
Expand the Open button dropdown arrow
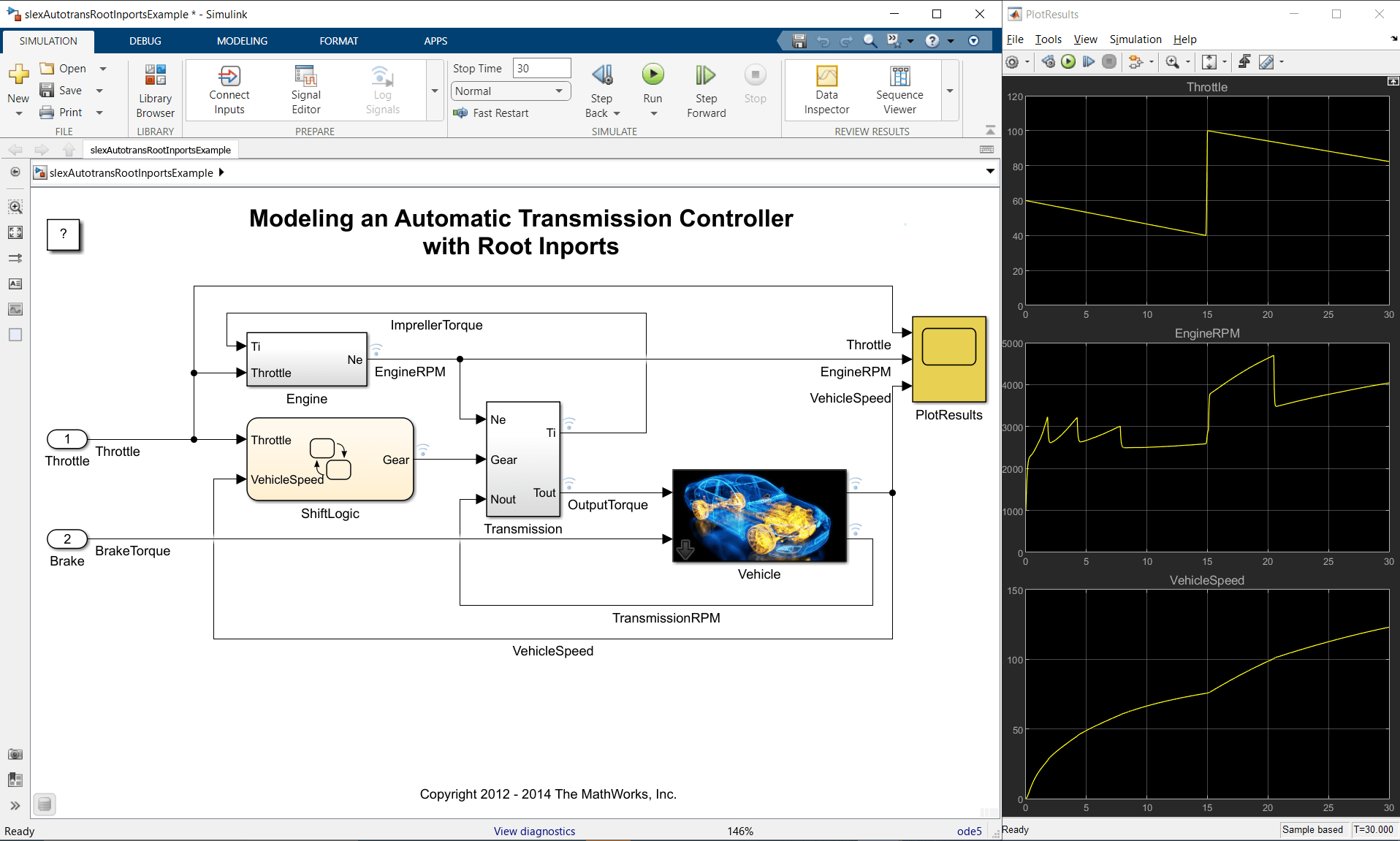[103, 69]
